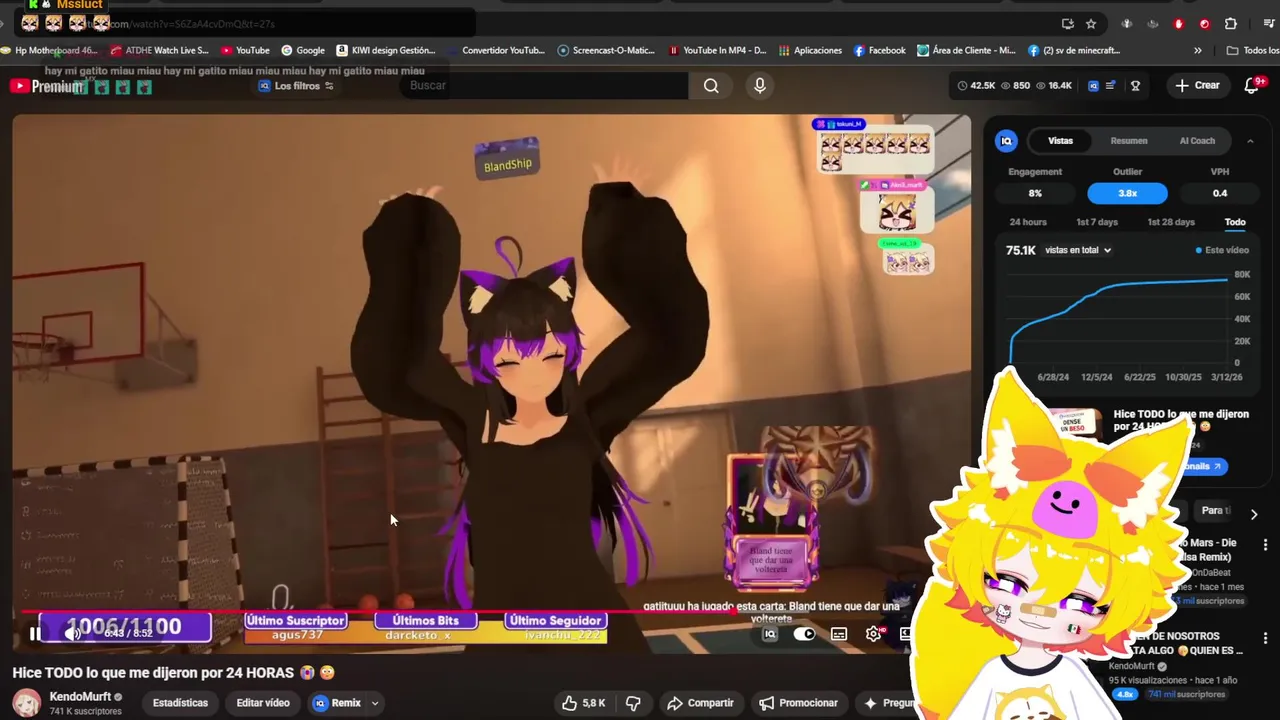Open more options for the KendoMurft recommended video

(1265, 638)
